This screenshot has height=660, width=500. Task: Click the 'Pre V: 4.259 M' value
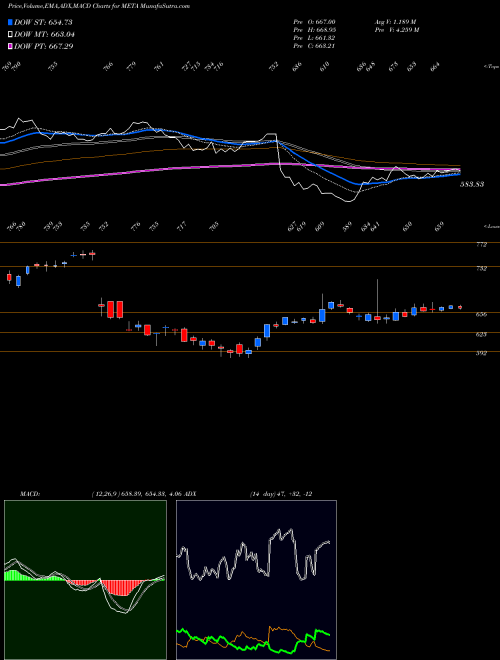coord(396,30)
